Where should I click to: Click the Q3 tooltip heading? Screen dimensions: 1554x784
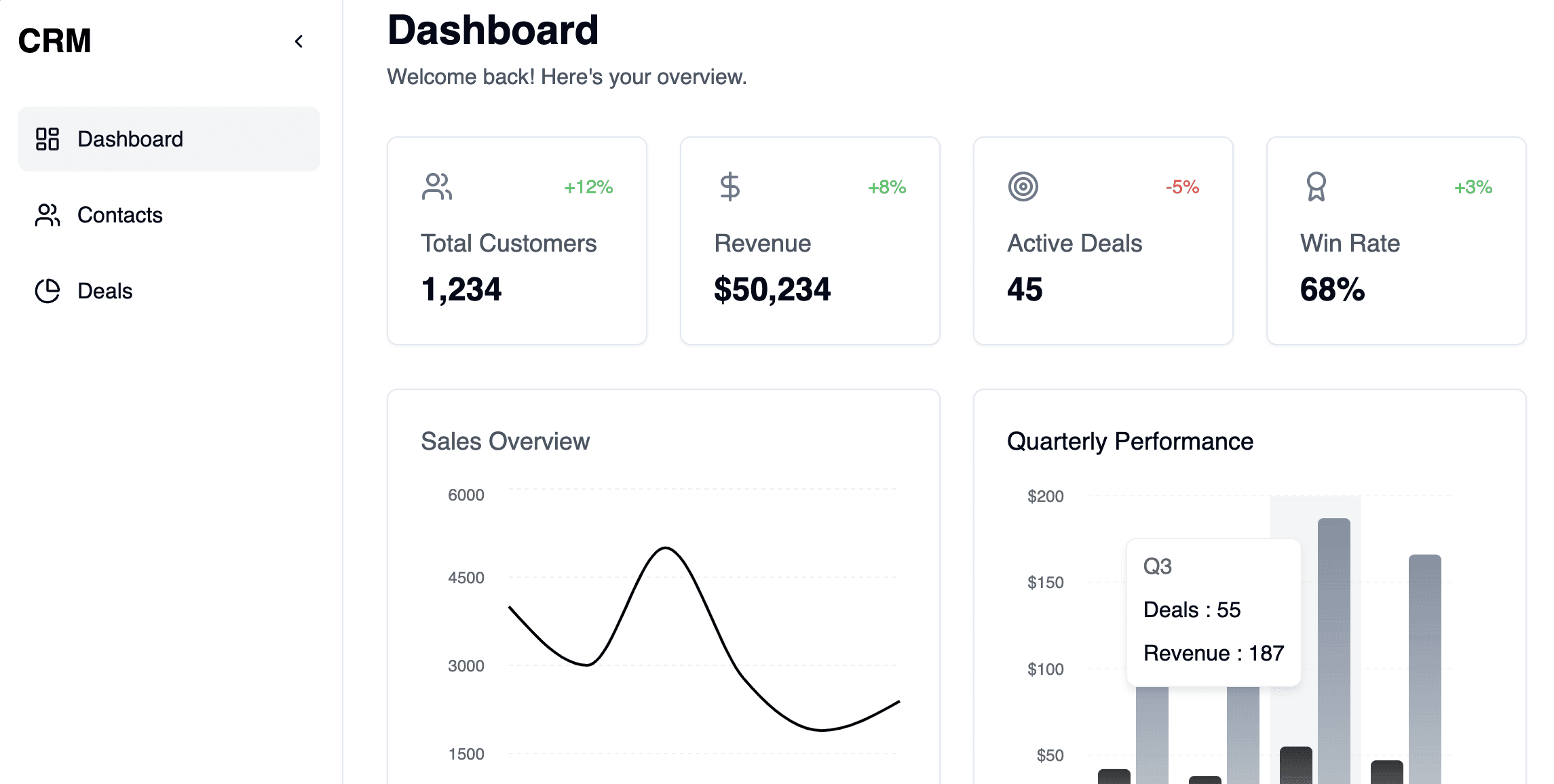tap(1158, 566)
